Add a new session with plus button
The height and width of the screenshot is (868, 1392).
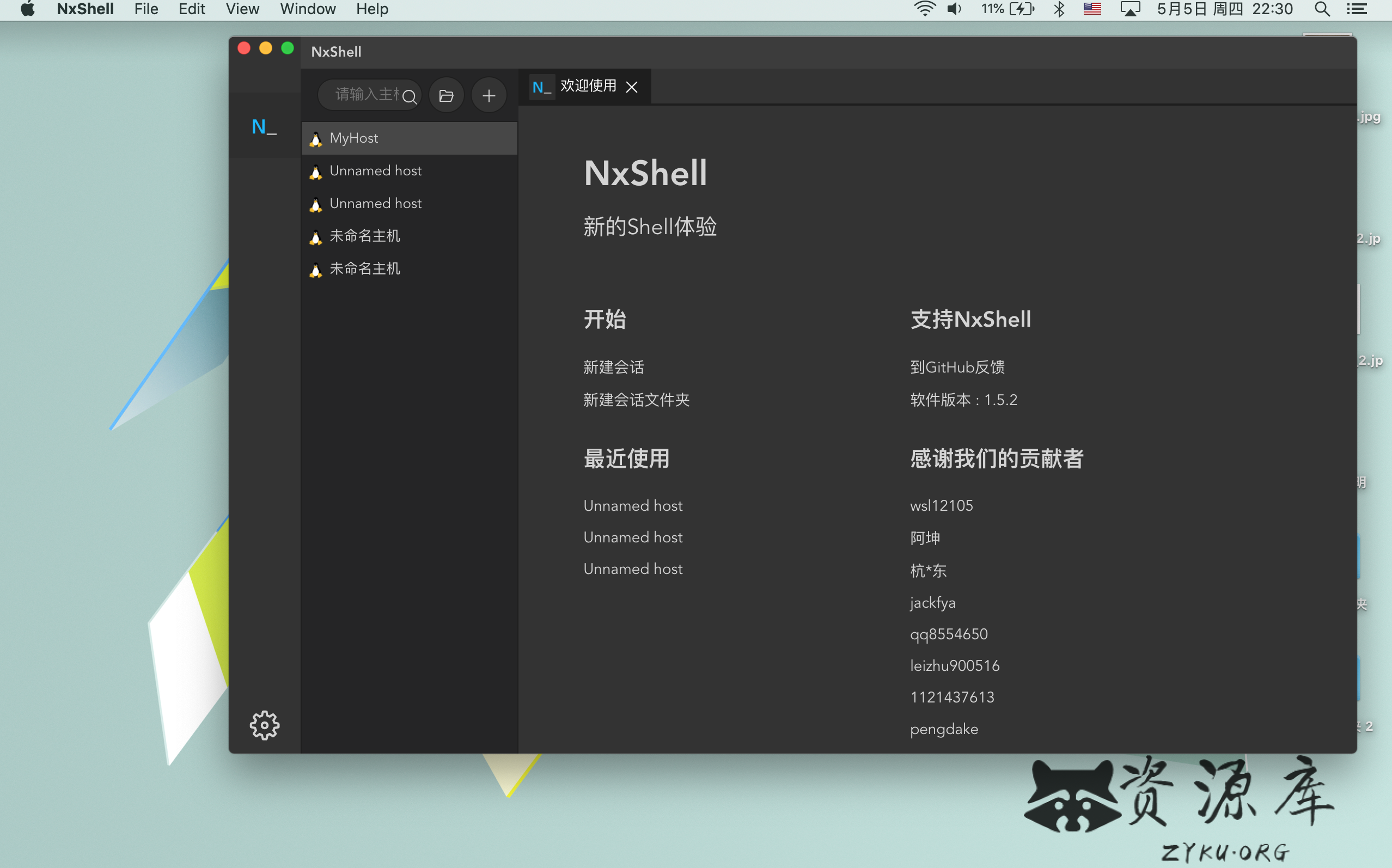[x=489, y=95]
